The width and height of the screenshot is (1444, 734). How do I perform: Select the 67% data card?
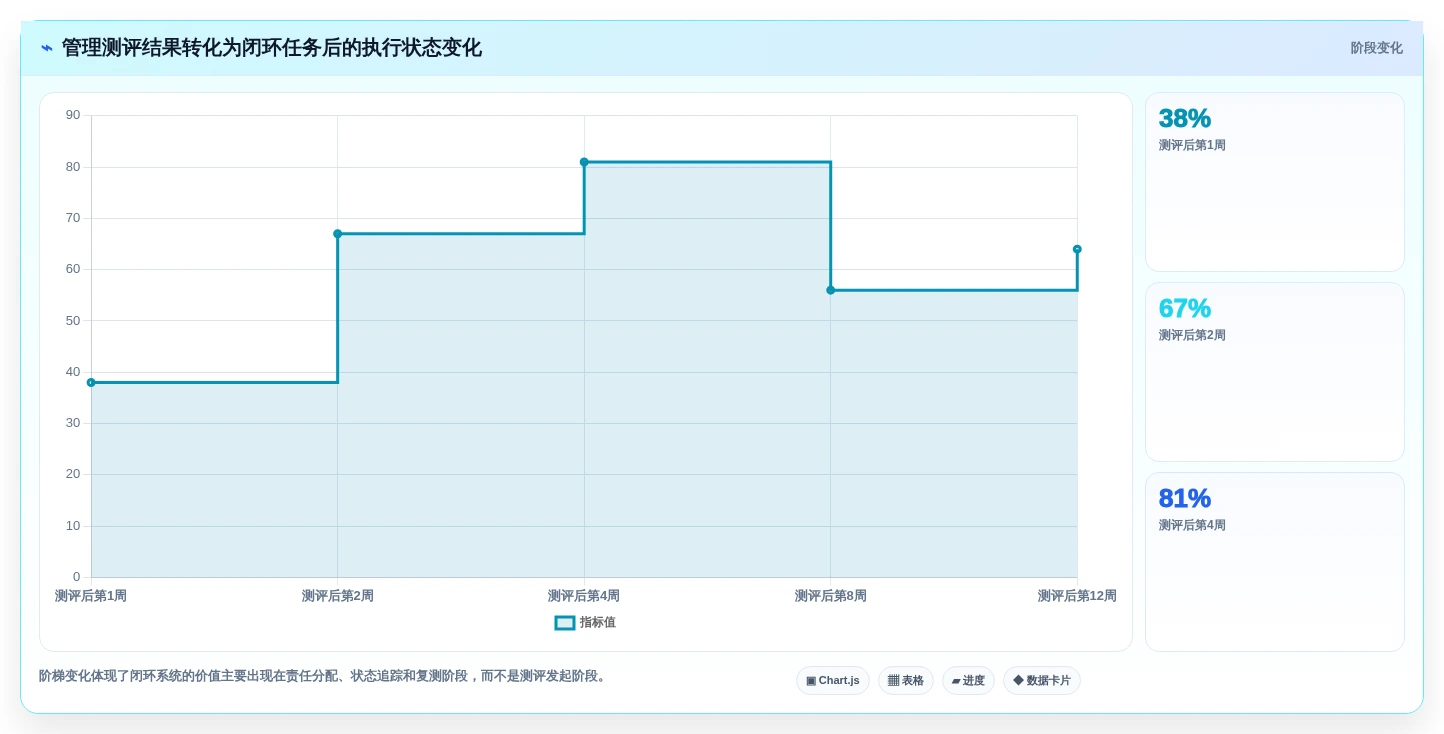tap(1275, 372)
